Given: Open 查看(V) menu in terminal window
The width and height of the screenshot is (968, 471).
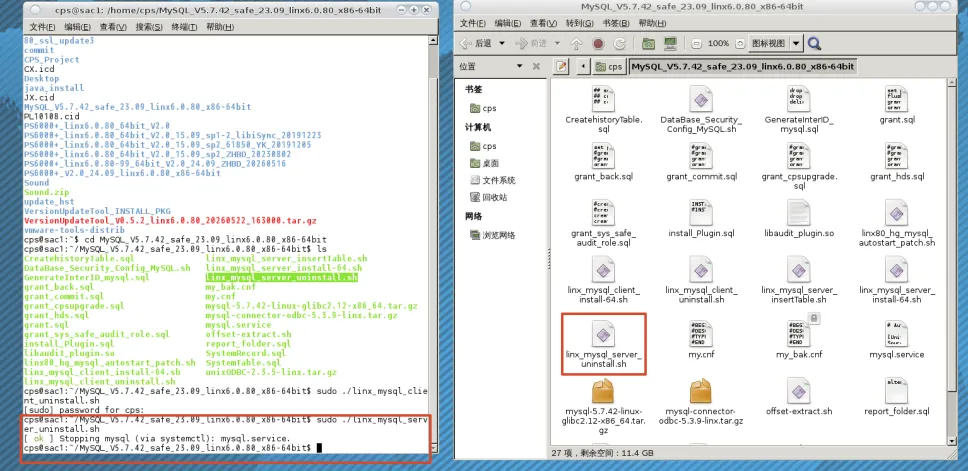Looking at the screenshot, I should pos(113,27).
